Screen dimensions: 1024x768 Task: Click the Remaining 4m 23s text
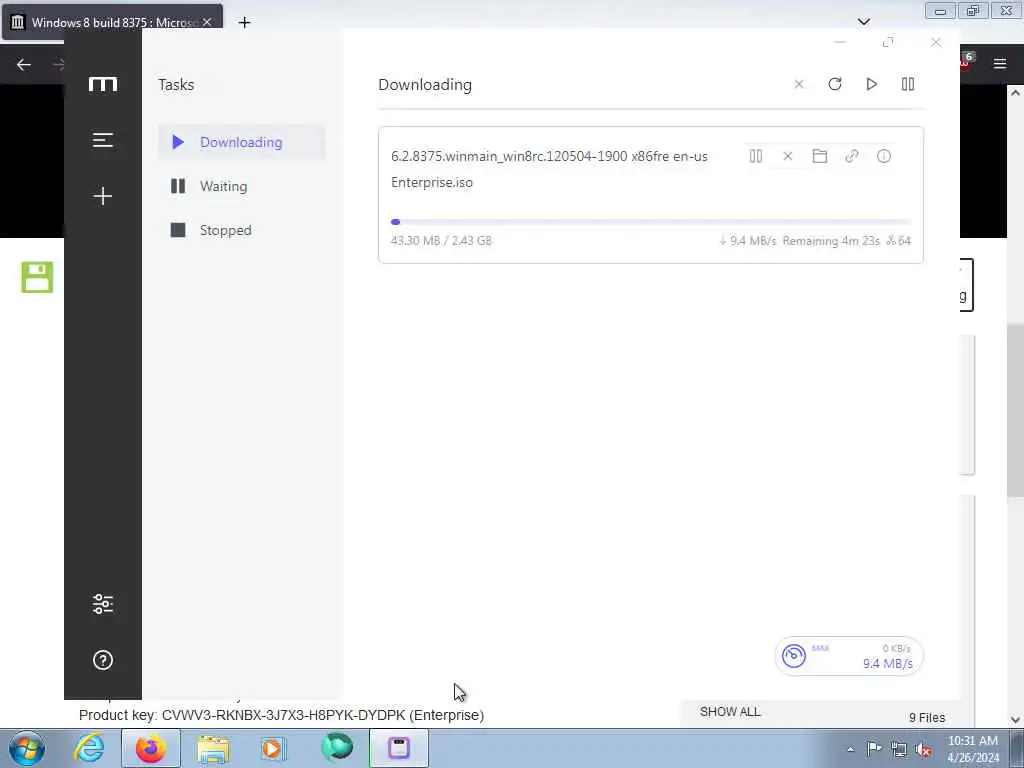click(831, 241)
